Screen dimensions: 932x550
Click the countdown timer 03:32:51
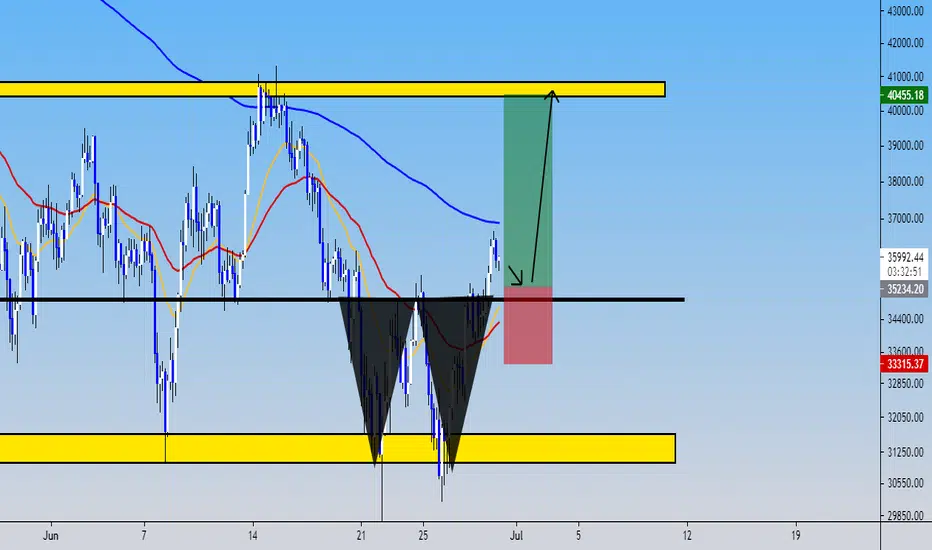pyautogui.click(x=905, y=272)
